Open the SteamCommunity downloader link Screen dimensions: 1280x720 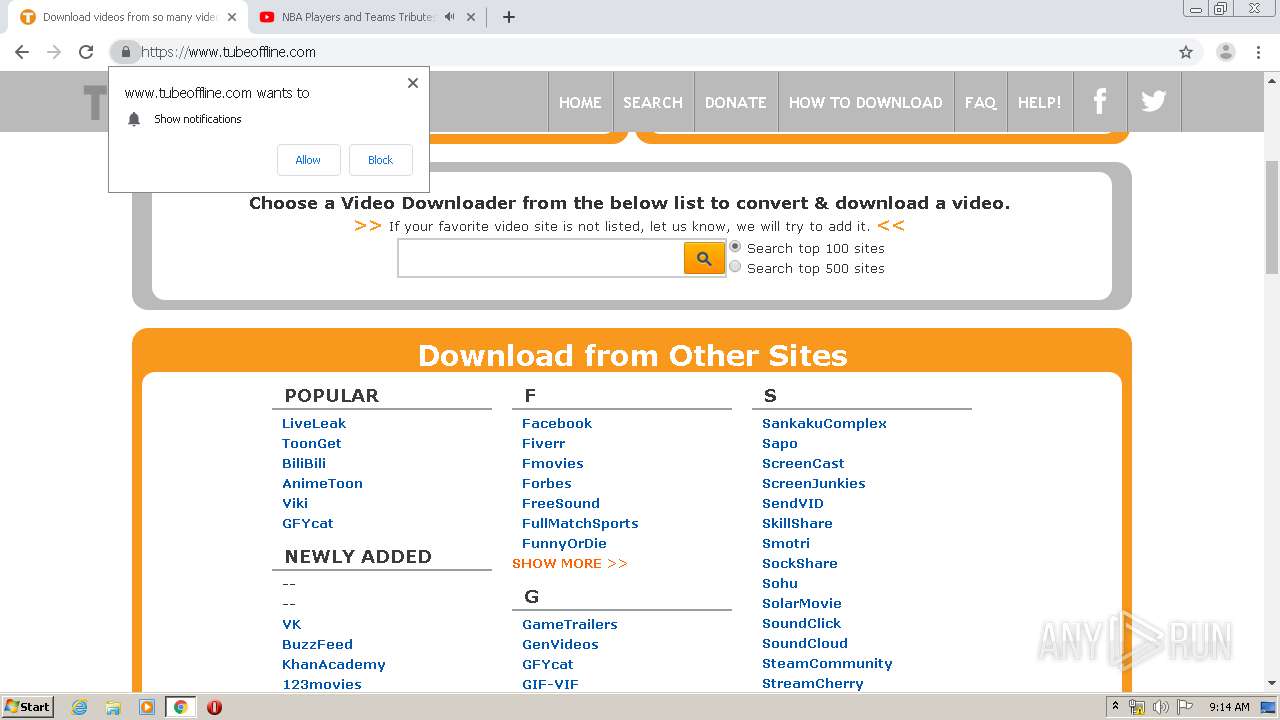(x=828, y=663)
